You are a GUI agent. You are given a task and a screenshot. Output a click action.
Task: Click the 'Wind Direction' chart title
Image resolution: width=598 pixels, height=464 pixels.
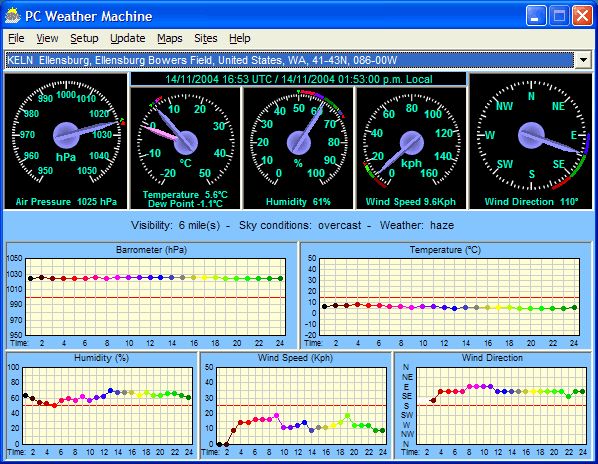[492, 358]
